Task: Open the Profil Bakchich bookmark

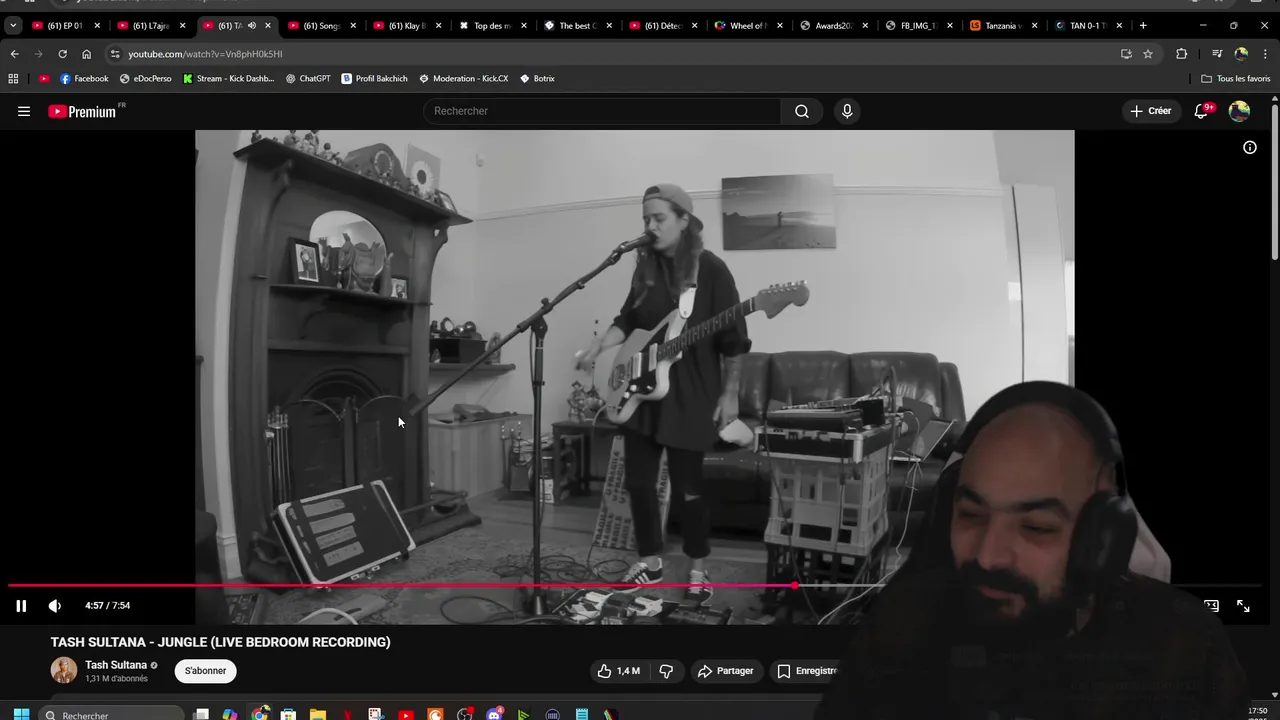Action: click(x=374, y=78)
